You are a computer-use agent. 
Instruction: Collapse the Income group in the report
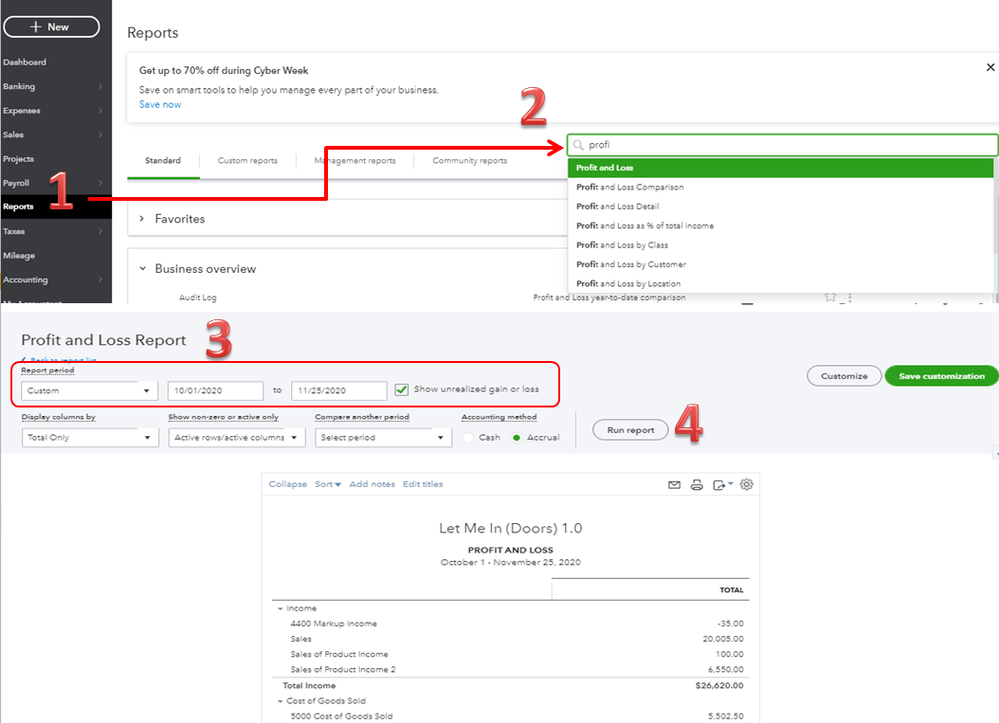click(280, 609)
